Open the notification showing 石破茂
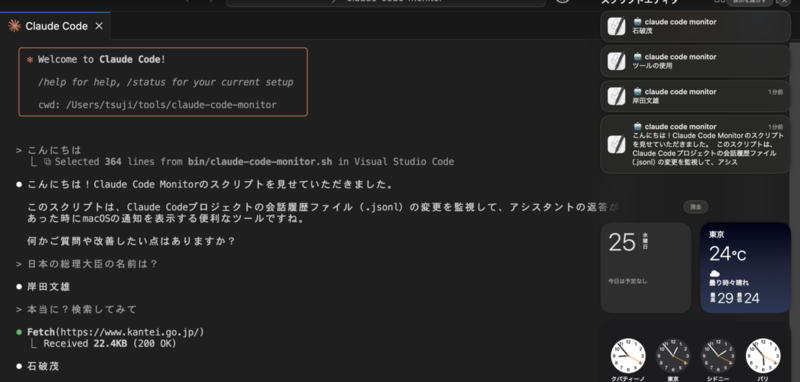The width and height of the screenshot is (800, 382). [x=696, y=27]
